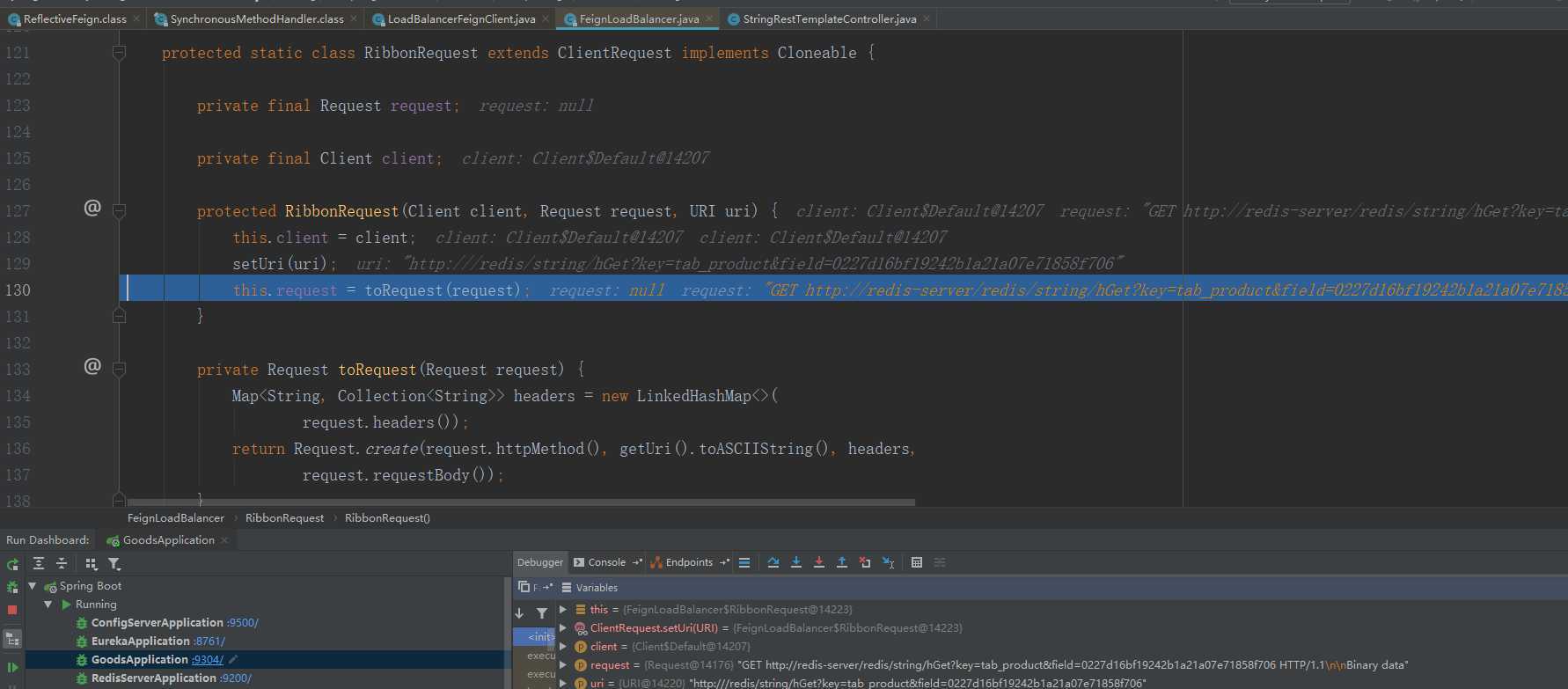Close GoodsApplication dashboard tab

[x=224, y=540]
